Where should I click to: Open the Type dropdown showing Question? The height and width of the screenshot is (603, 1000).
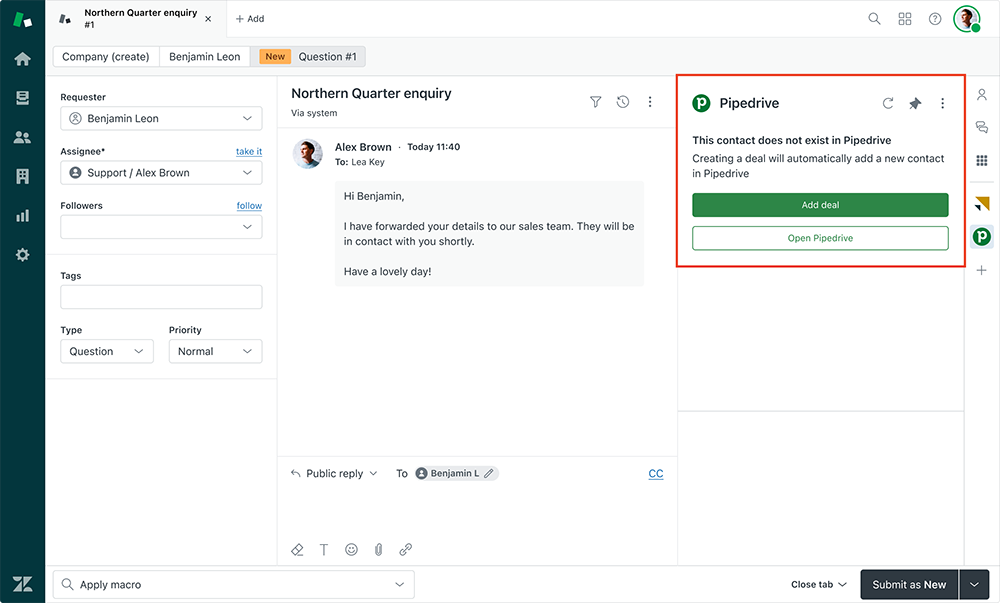tap(107, 351)
